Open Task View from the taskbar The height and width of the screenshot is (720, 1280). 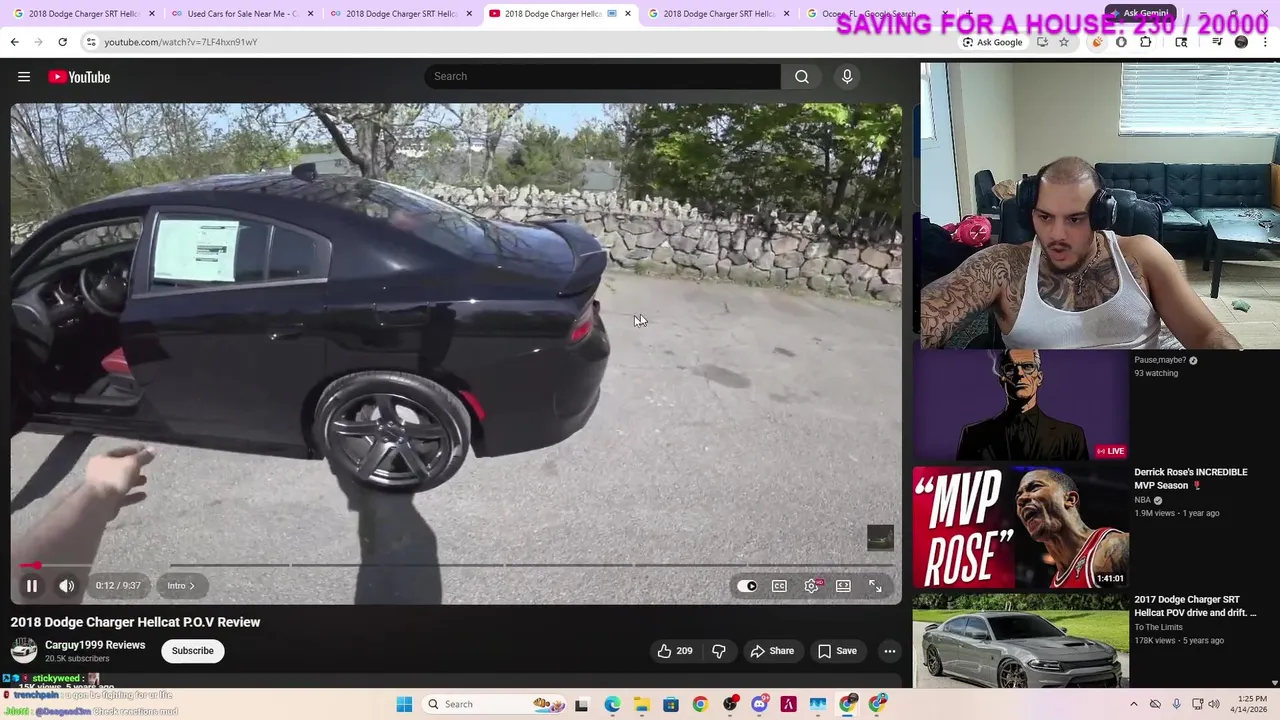click(x=582, y=704)
